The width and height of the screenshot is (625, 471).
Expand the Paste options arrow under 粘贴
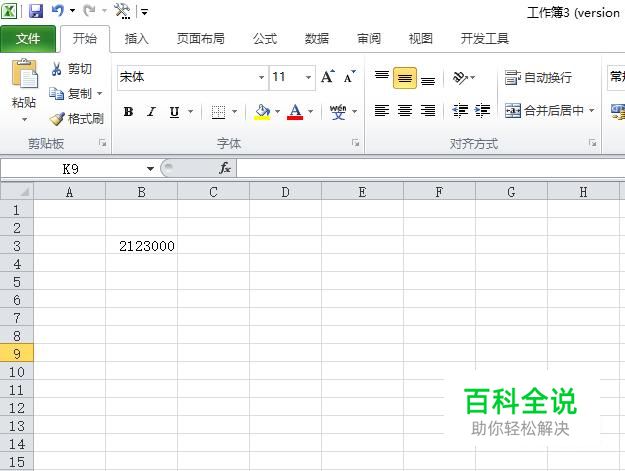pyautogui.click(x=24, y=120)
